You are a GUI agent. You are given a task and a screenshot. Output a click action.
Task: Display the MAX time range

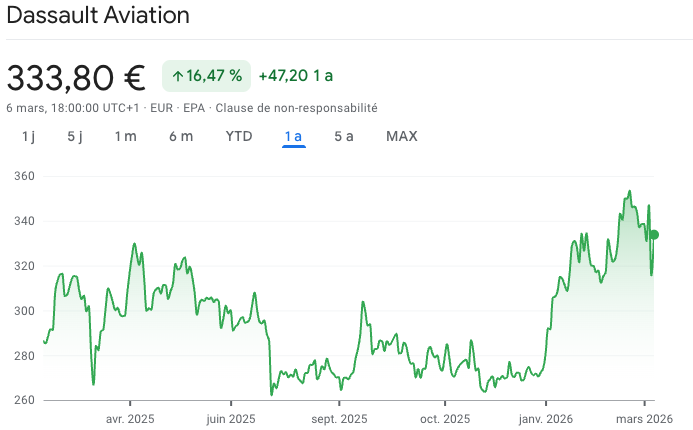click(x=402, y=137)
